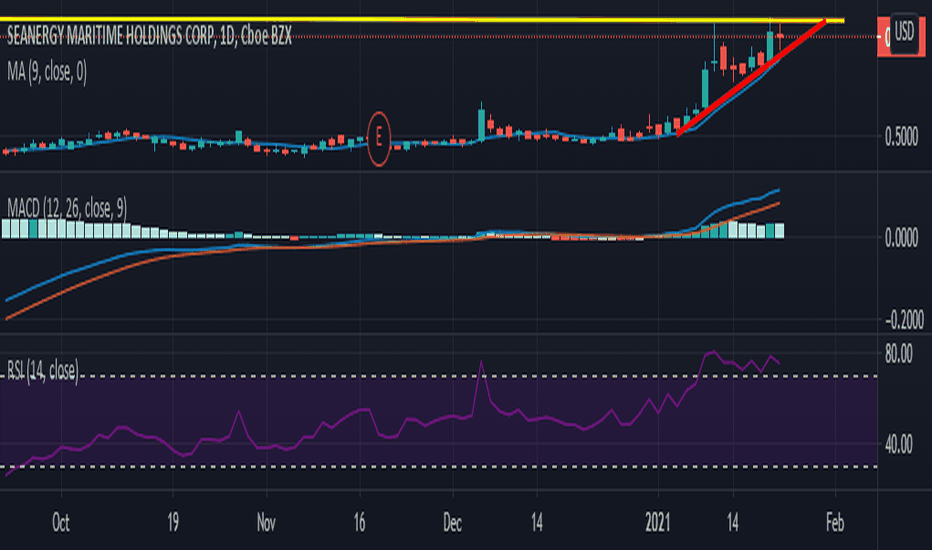Image resolution: width=932 pixels, height=550 pixels.
Task: Click the 16 date label in November
Action: coord(359,523)
